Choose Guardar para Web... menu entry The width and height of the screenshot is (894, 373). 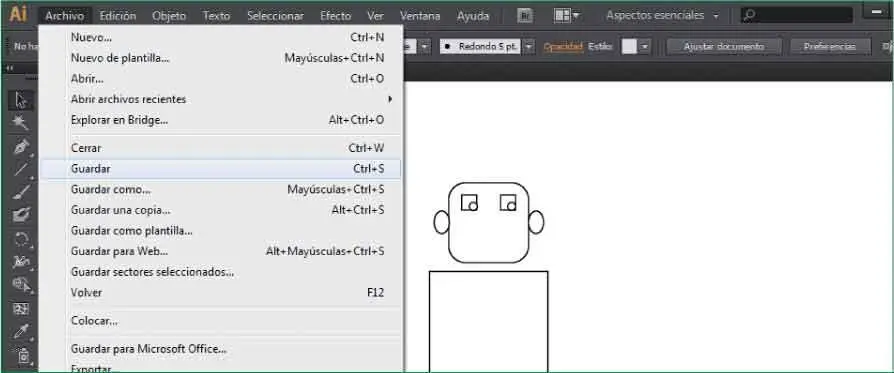(220, 252)
